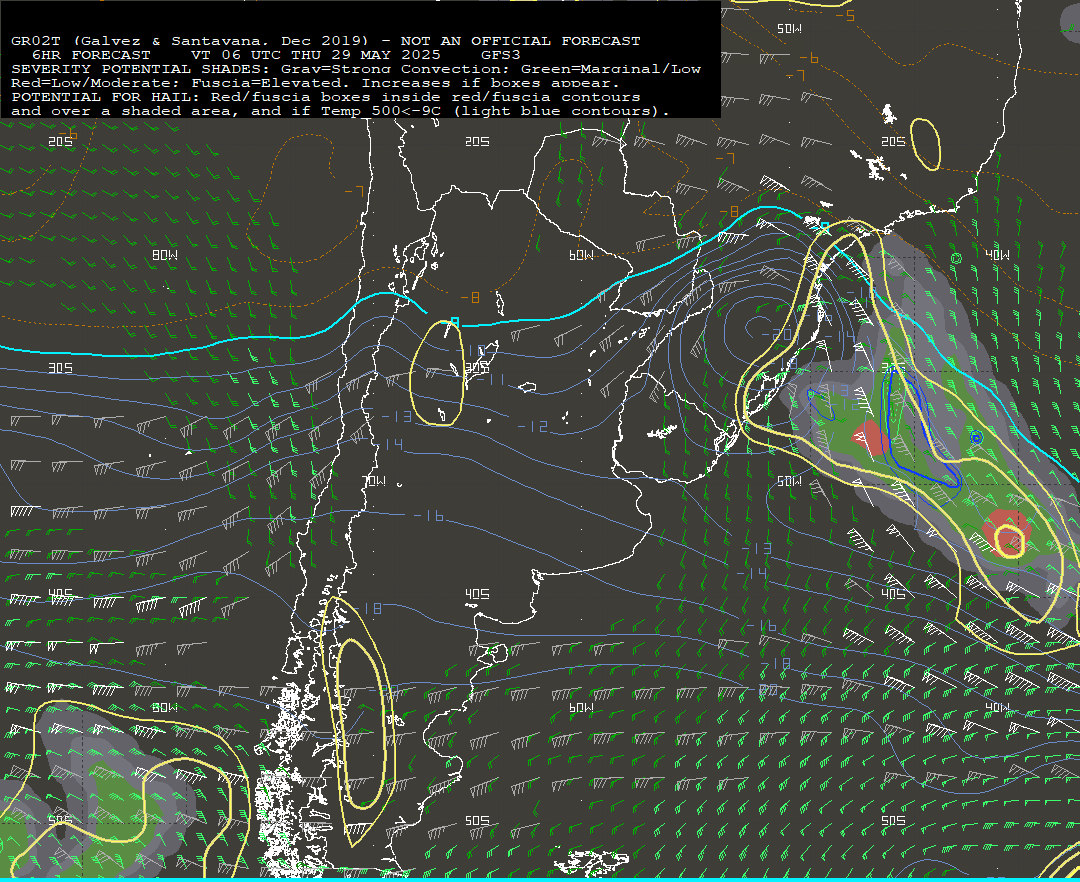Click the small green circle marker near '40W'

[x=956, y=258]
